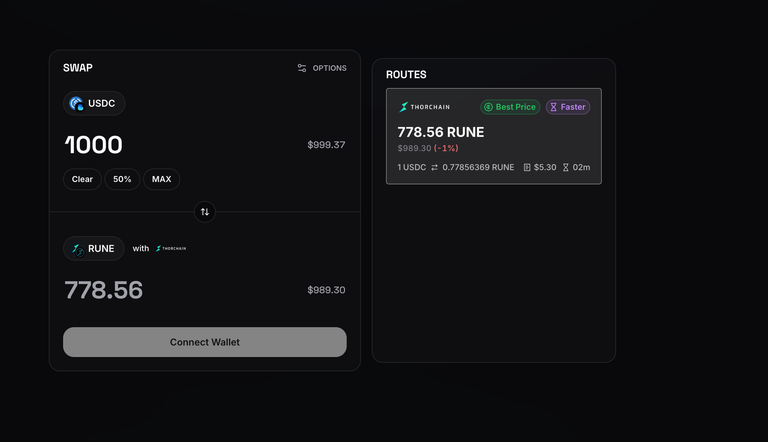Set amount to 50%

pos(122,179)
